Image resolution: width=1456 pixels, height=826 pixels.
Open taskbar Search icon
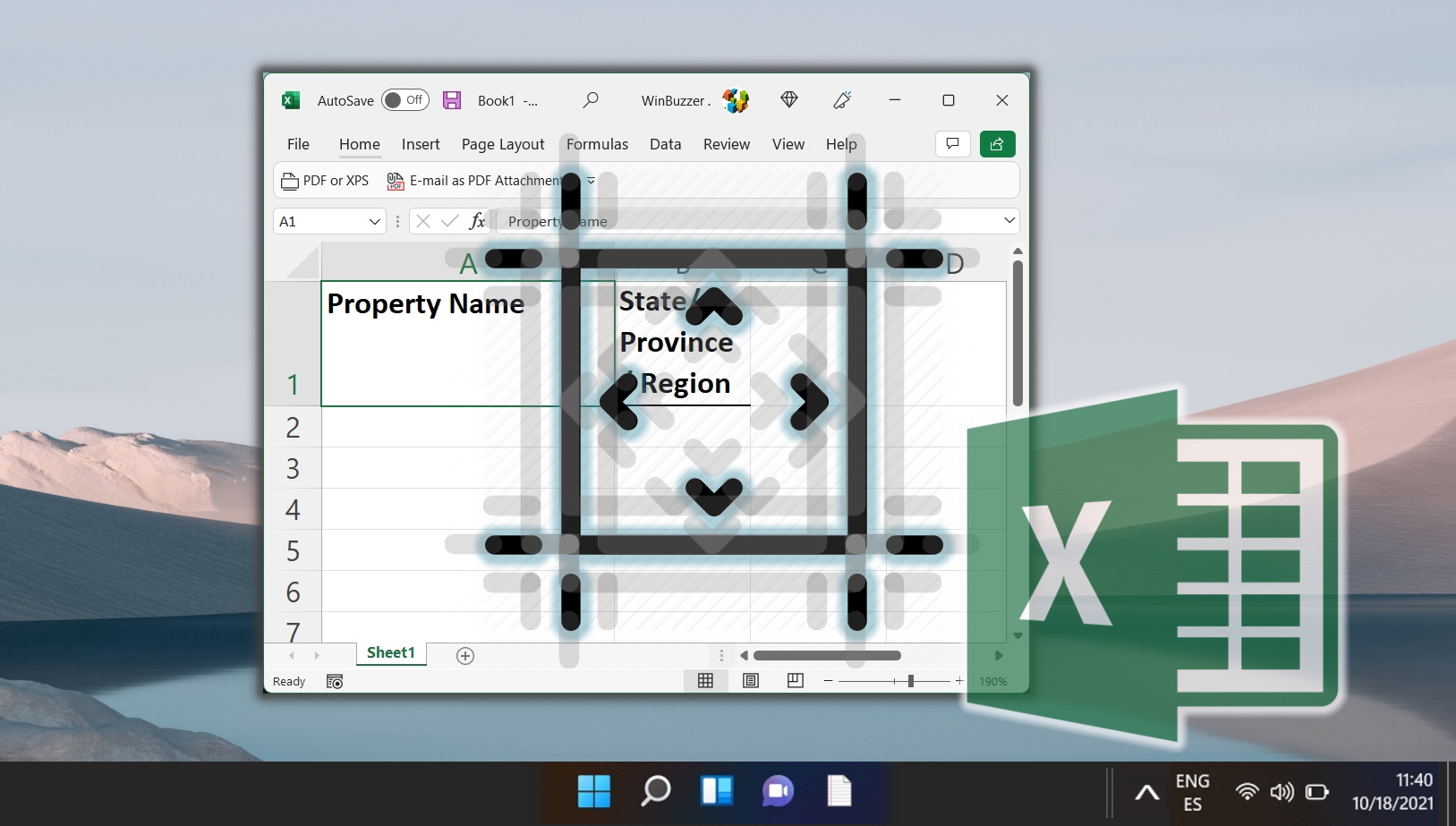pyautogui.click(x=656, y=791)
